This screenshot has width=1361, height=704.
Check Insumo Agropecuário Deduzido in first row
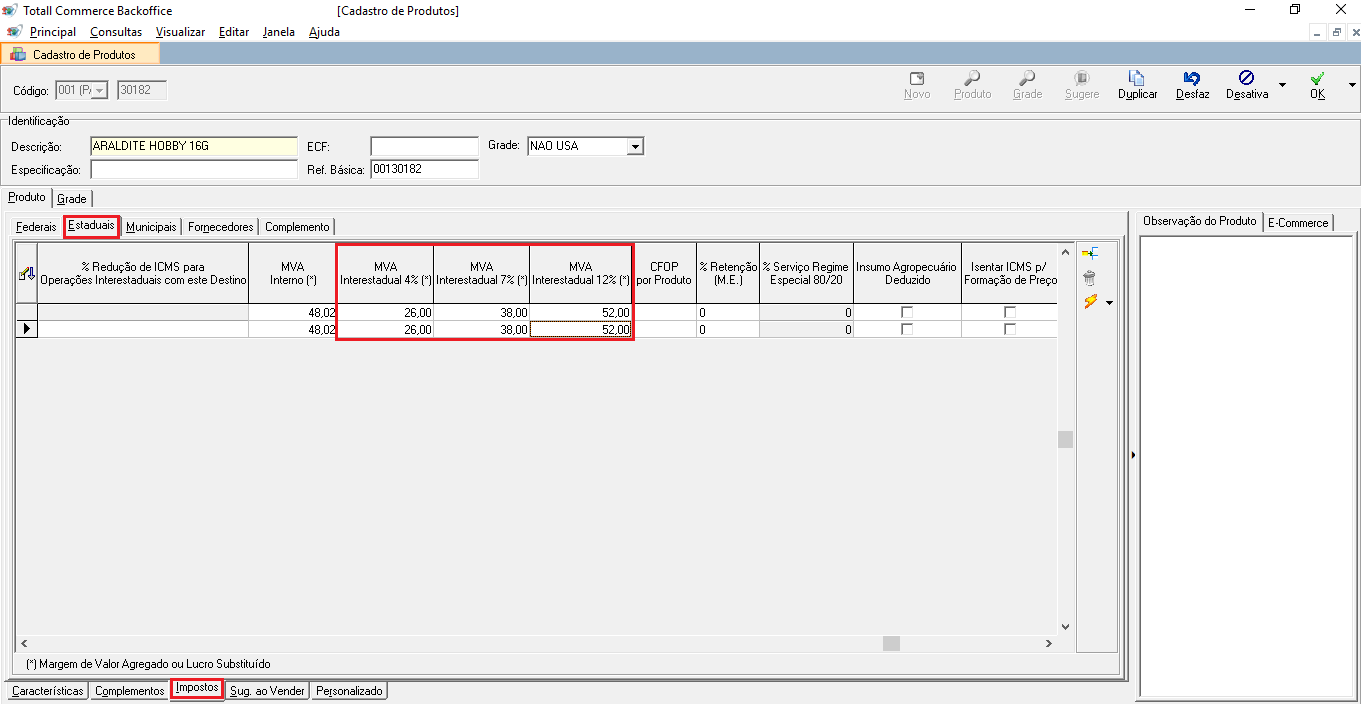pos(907,312)
